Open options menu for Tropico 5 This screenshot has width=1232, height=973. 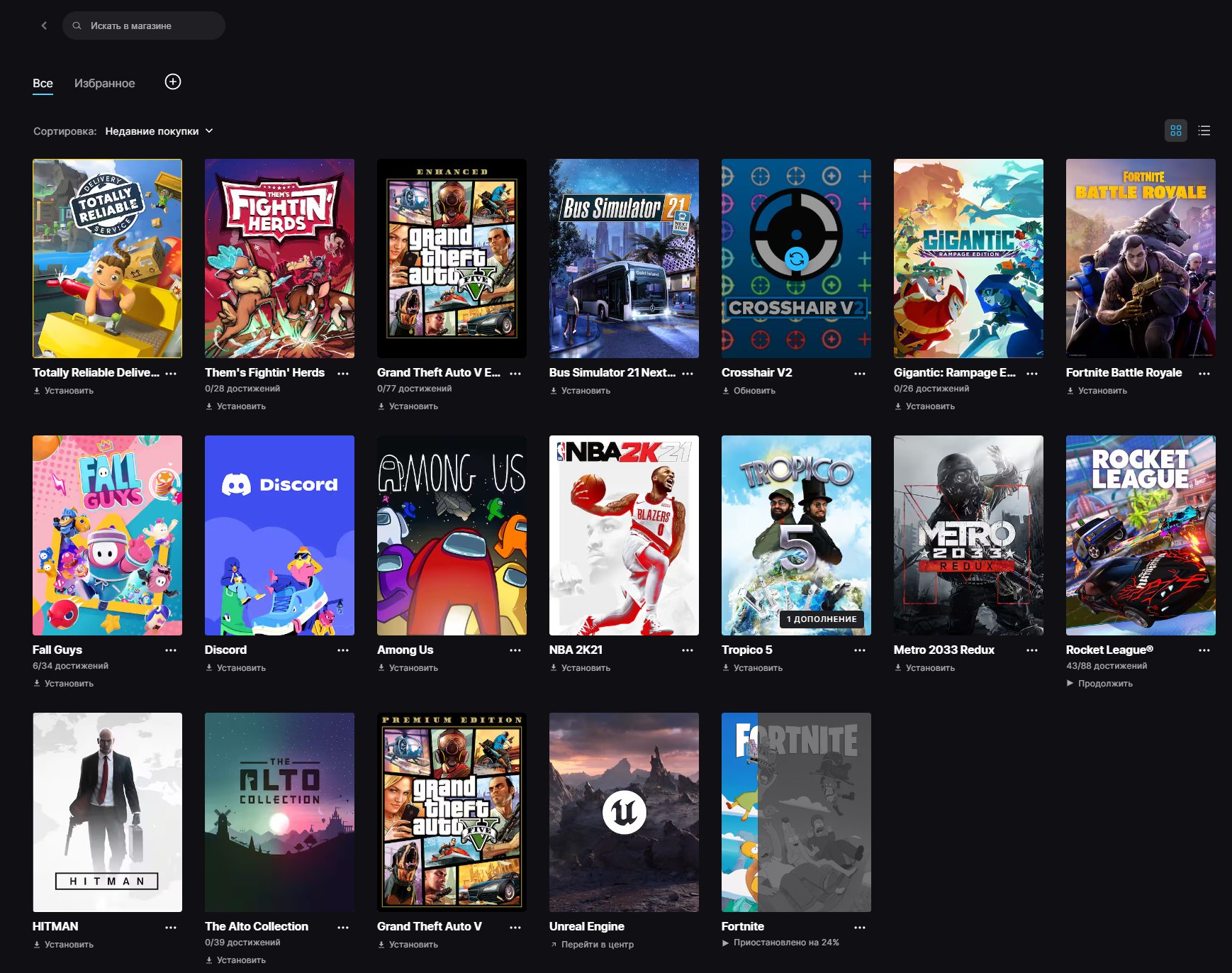(860, 650)
